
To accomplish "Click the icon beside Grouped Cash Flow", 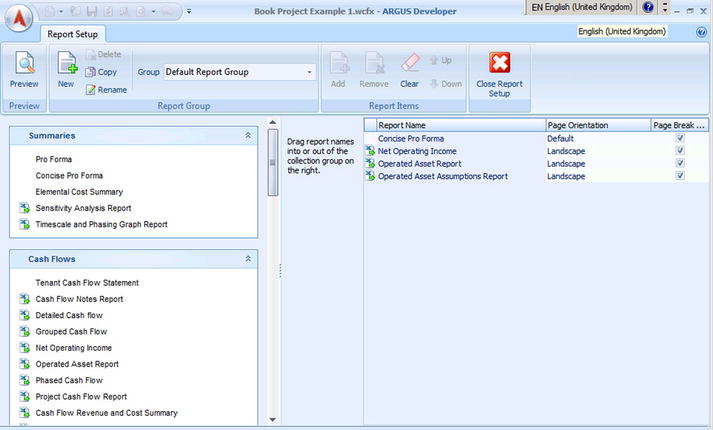I will [25, 331].
